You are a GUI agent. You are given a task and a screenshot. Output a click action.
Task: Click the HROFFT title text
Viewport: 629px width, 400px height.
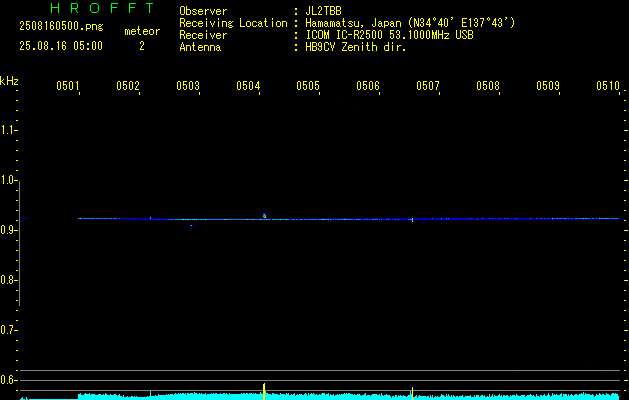103,8
